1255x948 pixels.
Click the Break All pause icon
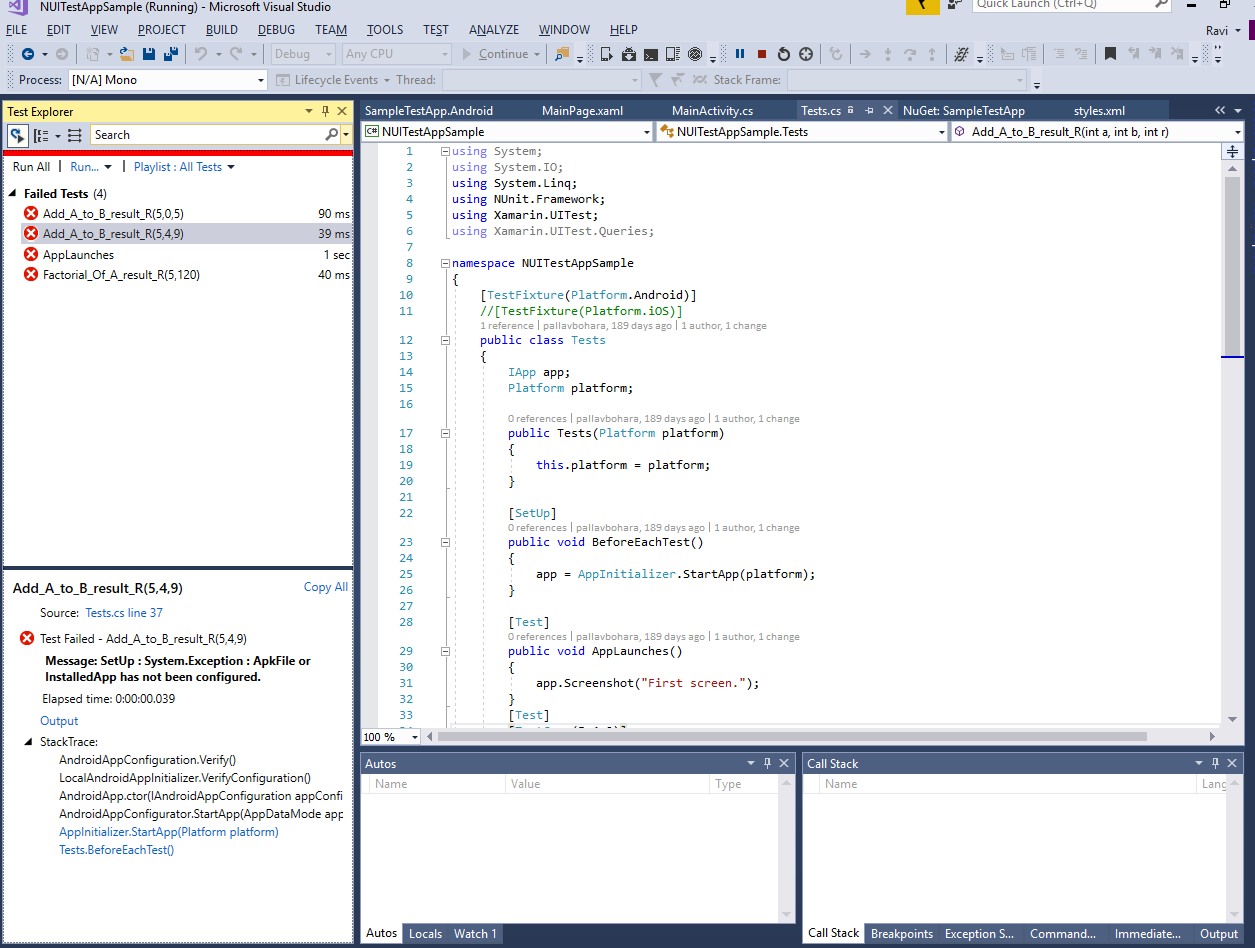point(739,54)
